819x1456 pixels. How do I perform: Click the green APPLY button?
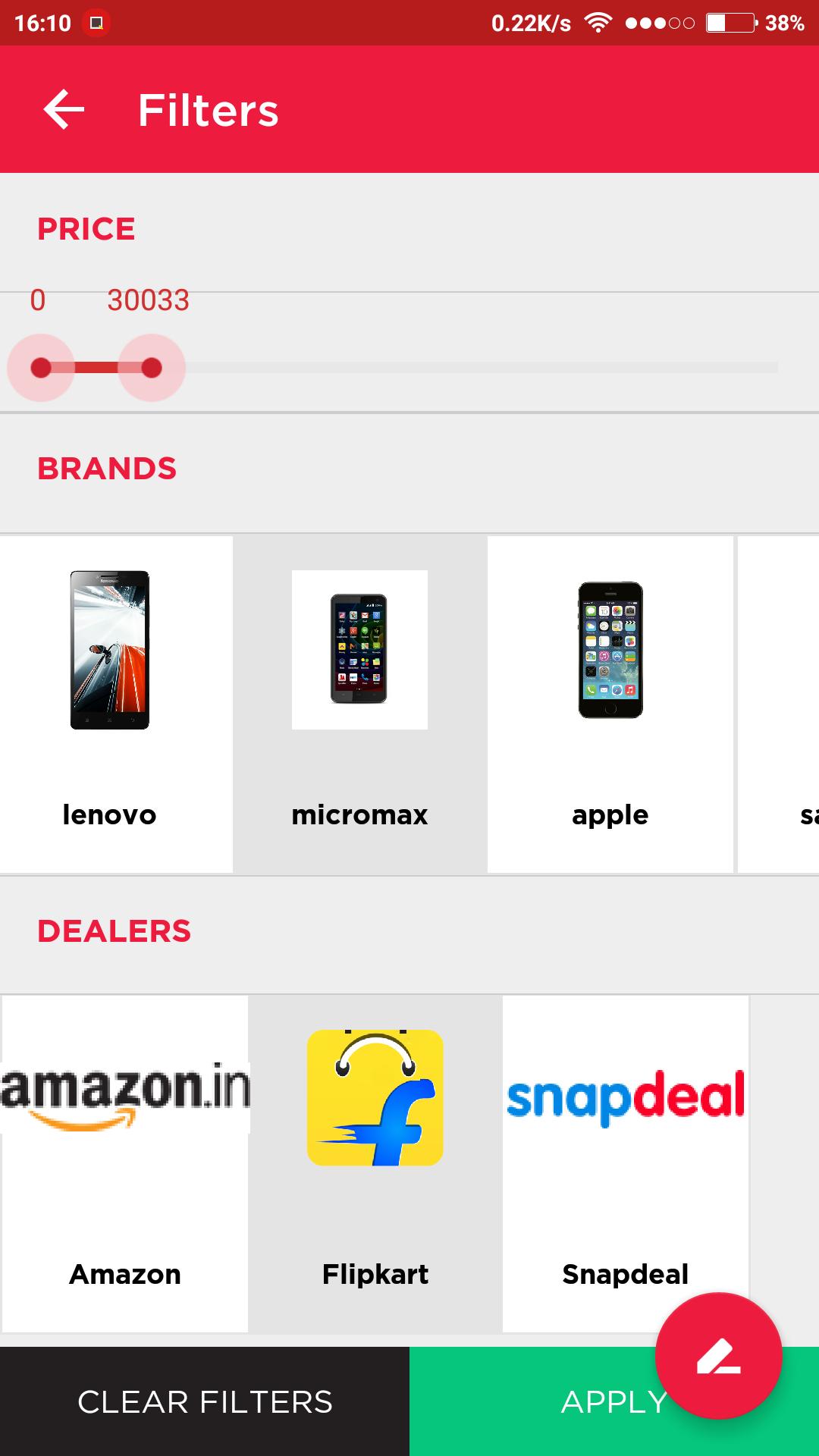coord(614,1401)
